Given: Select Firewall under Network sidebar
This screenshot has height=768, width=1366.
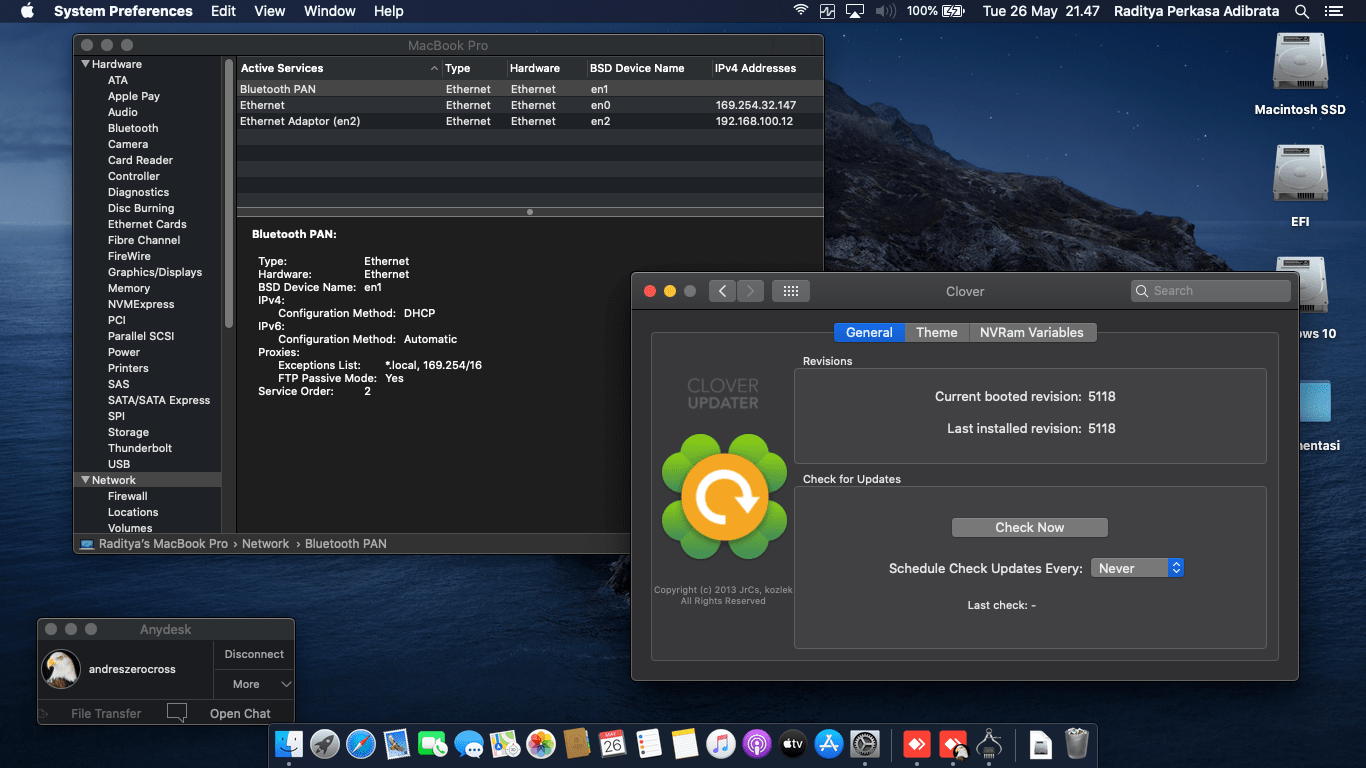Looking at the screenshot, I should click(x=128, y=496).
